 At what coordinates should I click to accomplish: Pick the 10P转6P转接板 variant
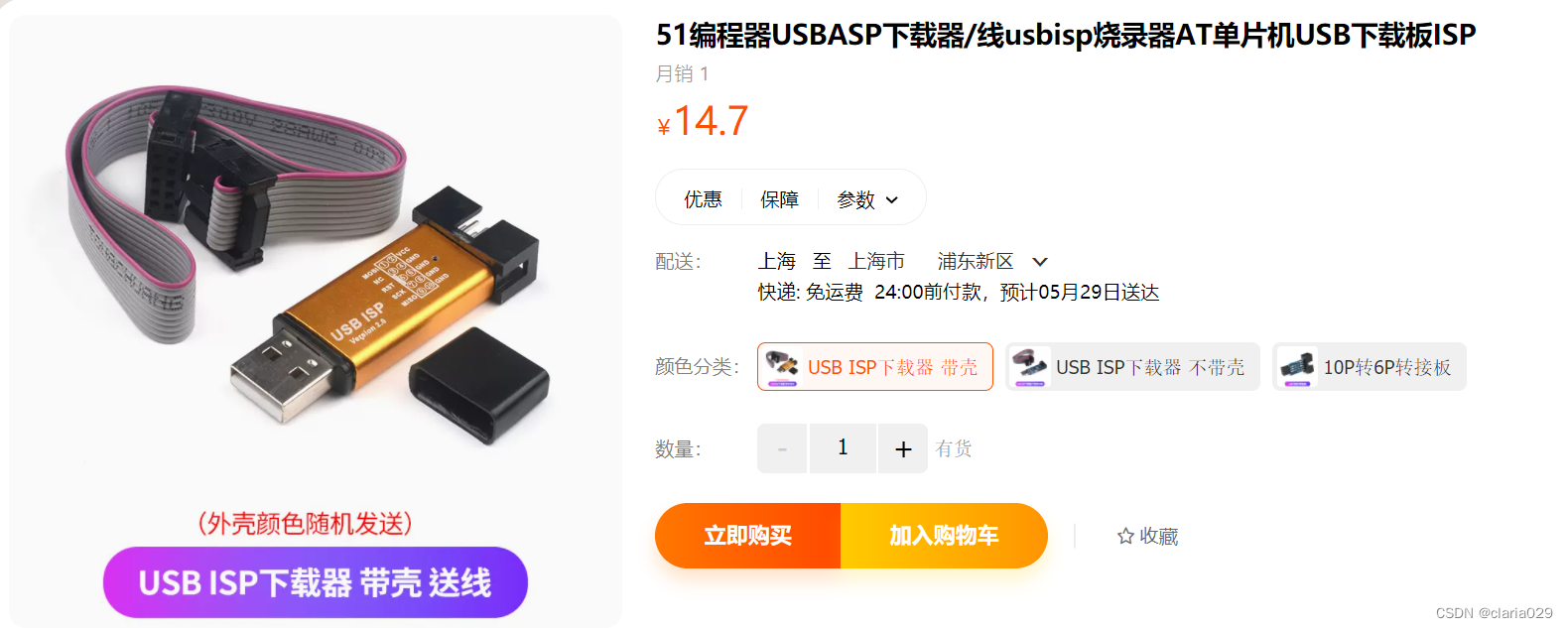point(1370,367)
